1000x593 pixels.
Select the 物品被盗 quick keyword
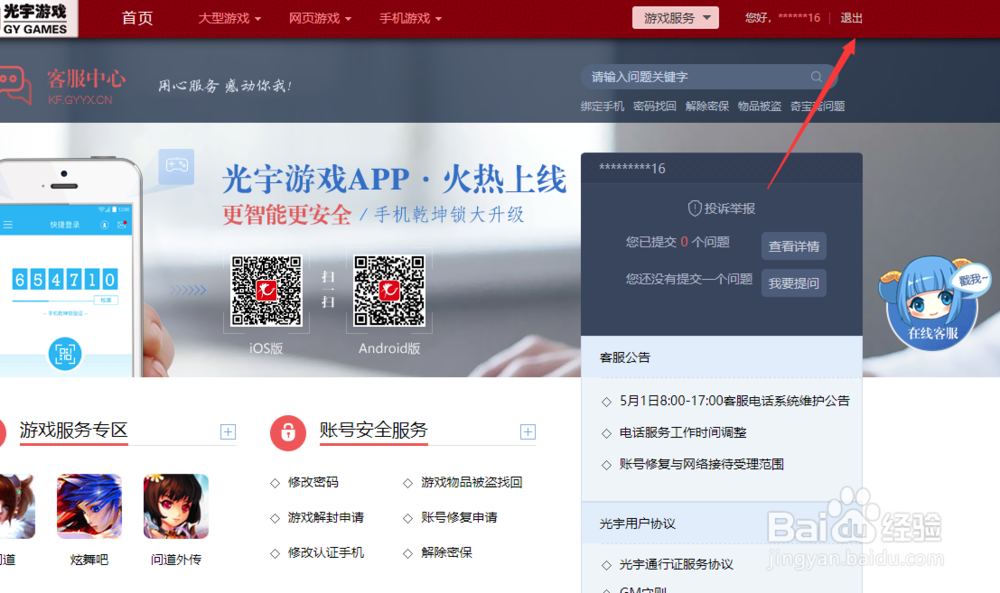[760, 106]
